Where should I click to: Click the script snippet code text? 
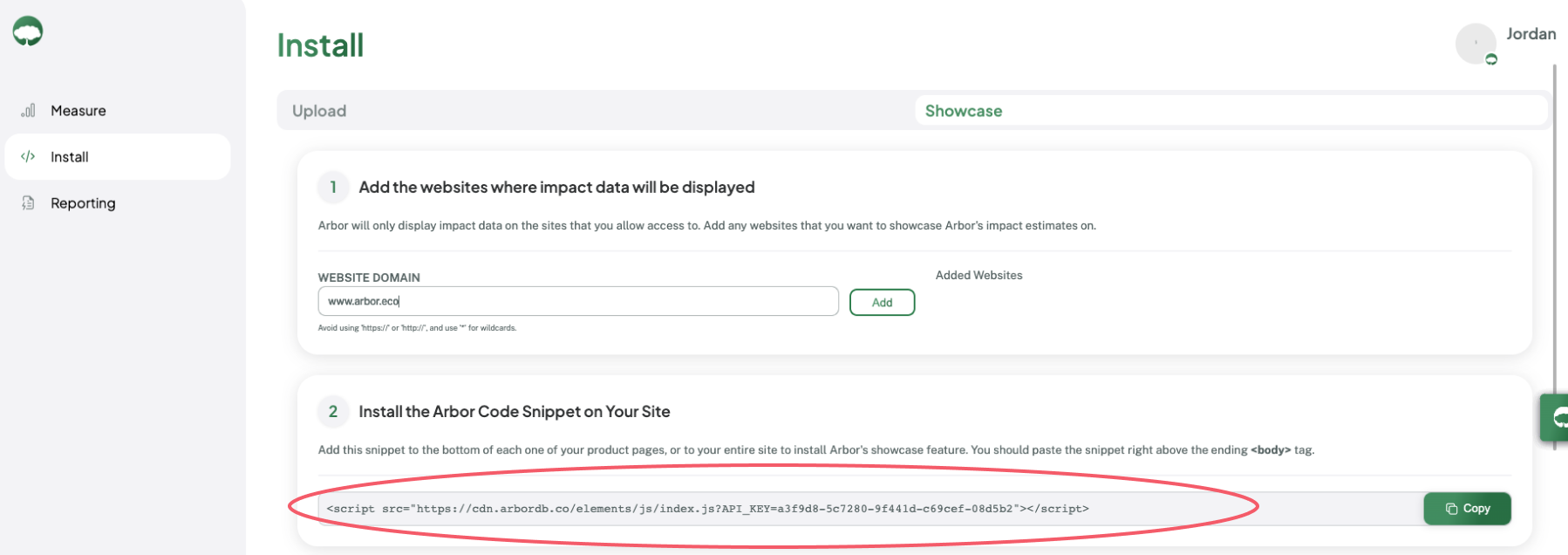707,509
